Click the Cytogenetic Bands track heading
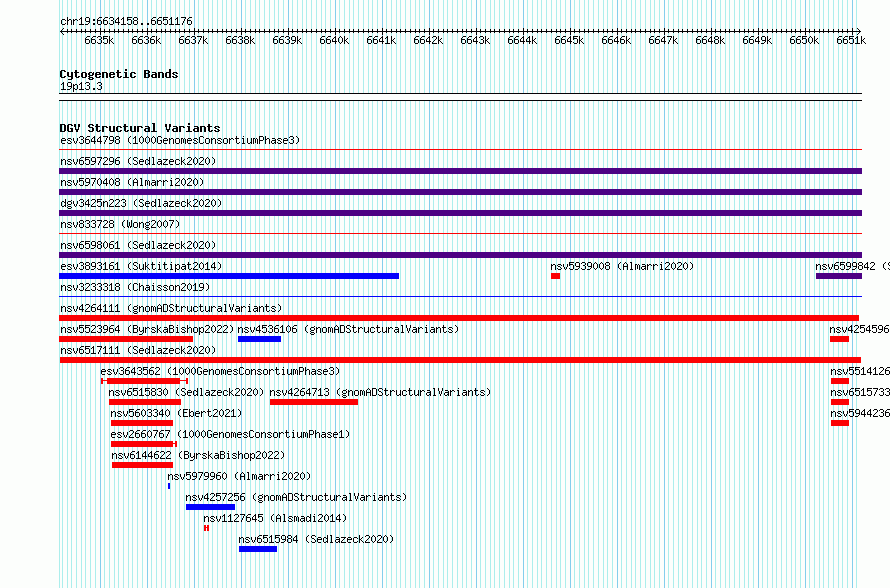Image resolution: width=890 pixels, height=588 pixels. click(x=119, y=74)
